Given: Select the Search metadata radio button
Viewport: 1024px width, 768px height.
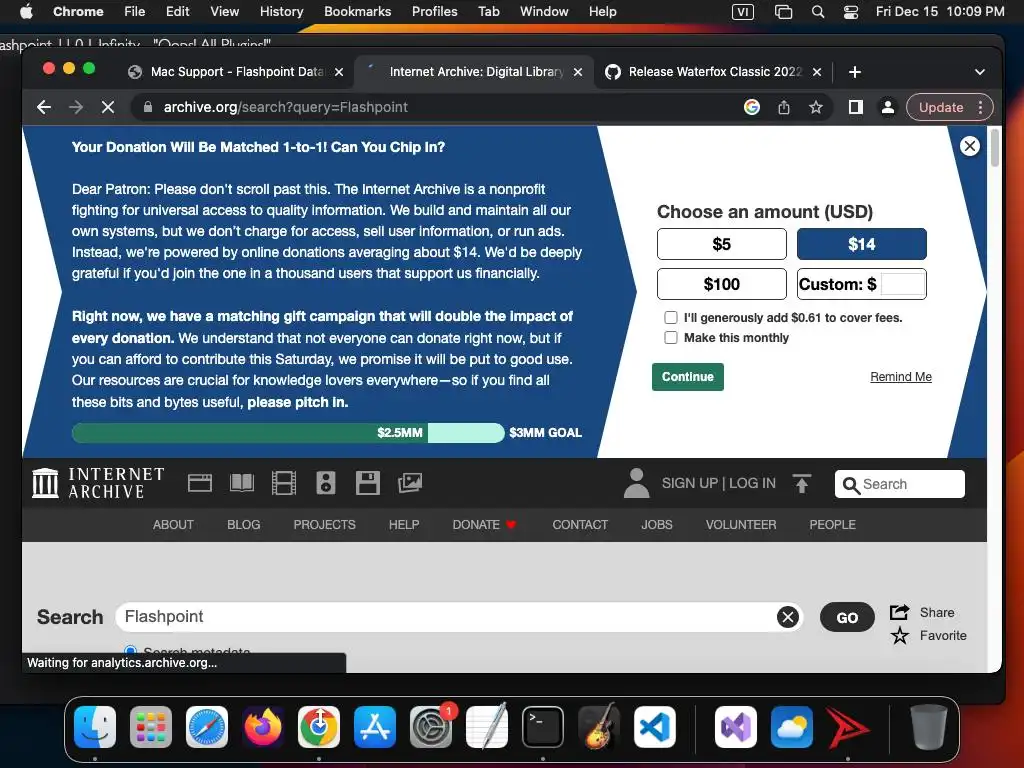Looking at the screenshot, I should coord(131,650).
